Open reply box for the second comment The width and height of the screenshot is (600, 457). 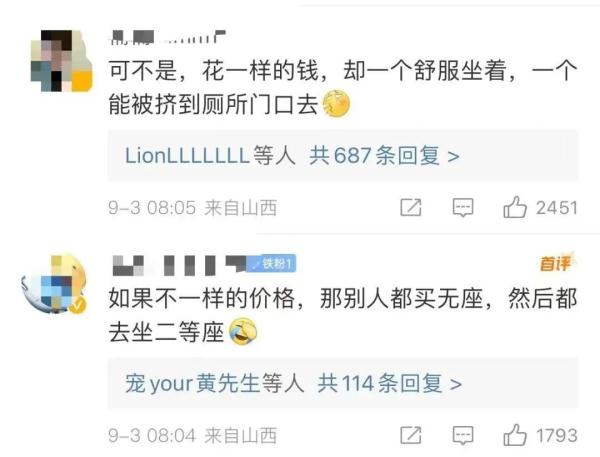[x=463, y=436]
